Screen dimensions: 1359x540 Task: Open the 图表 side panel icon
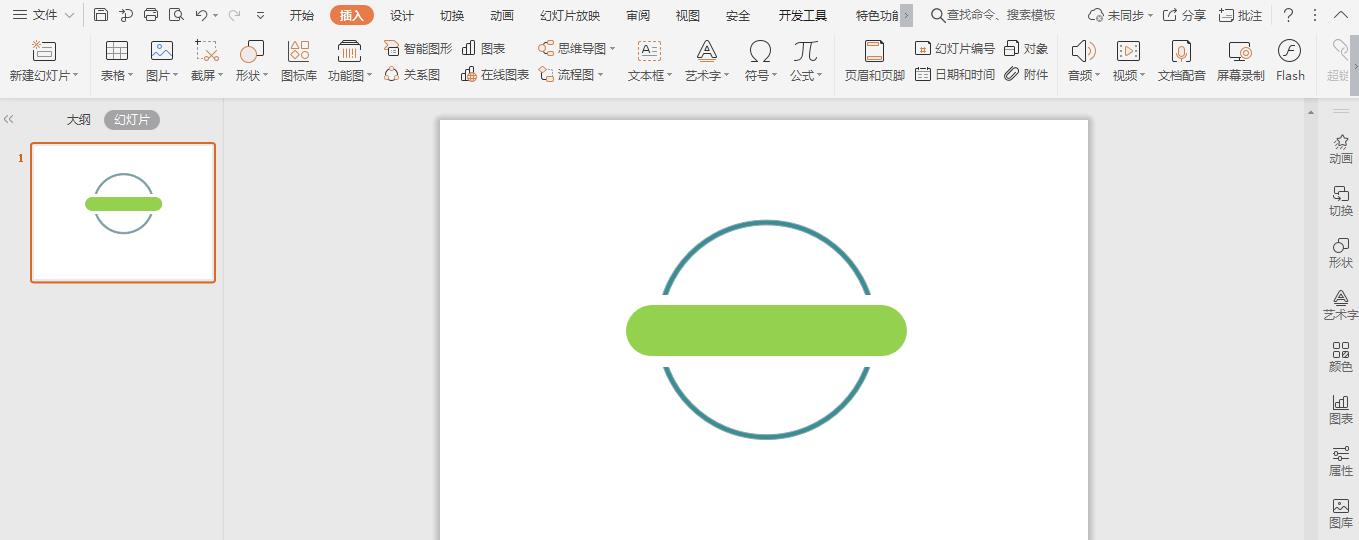(x=1341, y=409)
